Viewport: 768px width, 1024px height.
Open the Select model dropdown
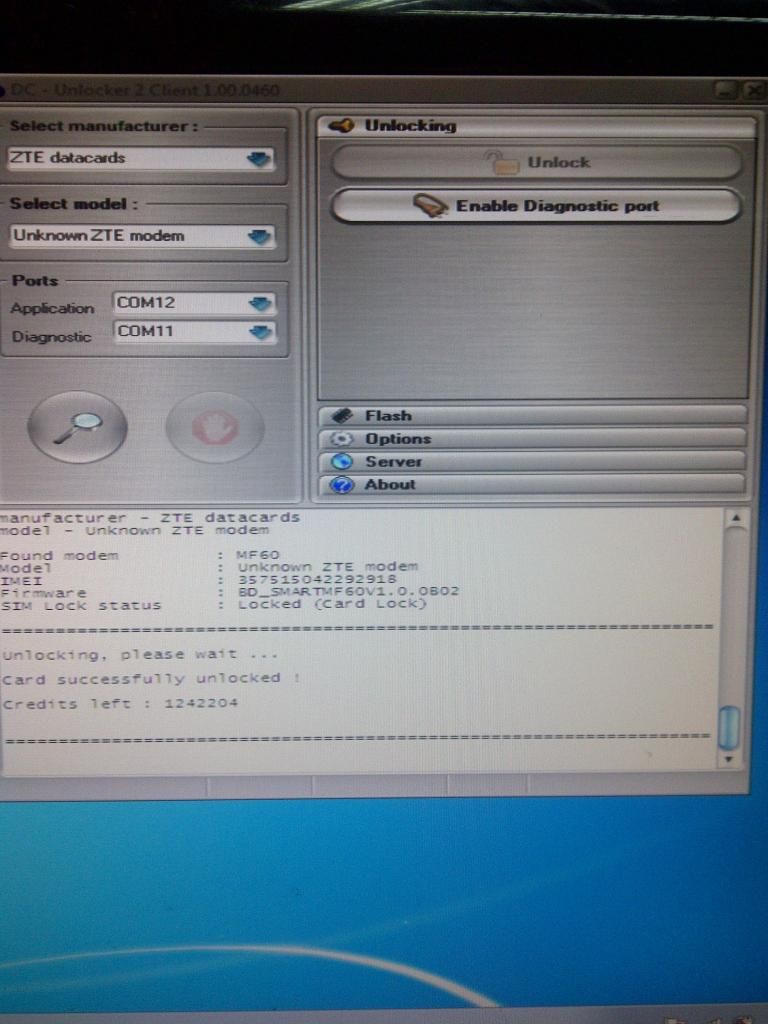[259, 237]
